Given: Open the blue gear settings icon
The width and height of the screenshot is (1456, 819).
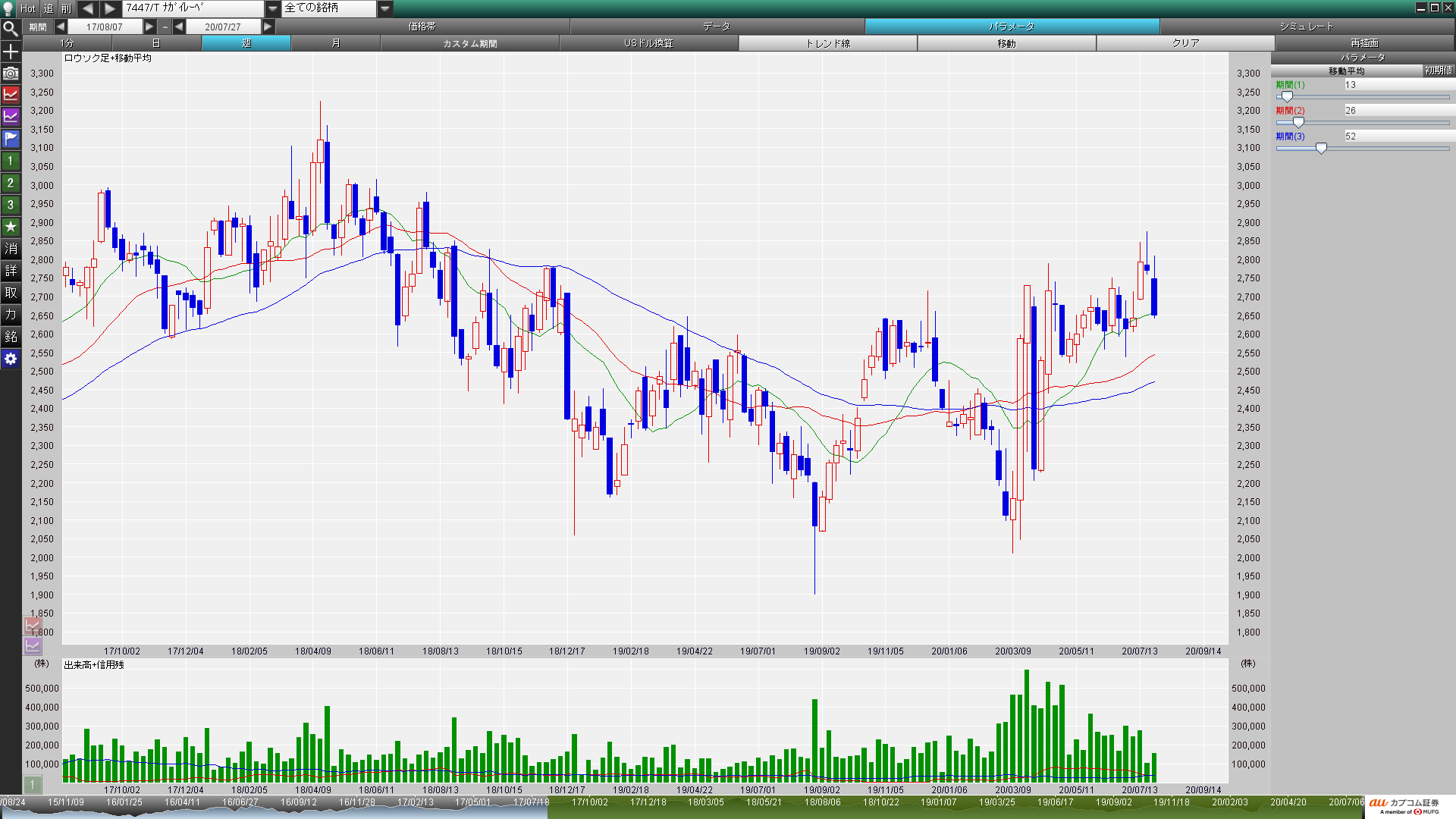Looking at the screenshot, I should point(11,359).
